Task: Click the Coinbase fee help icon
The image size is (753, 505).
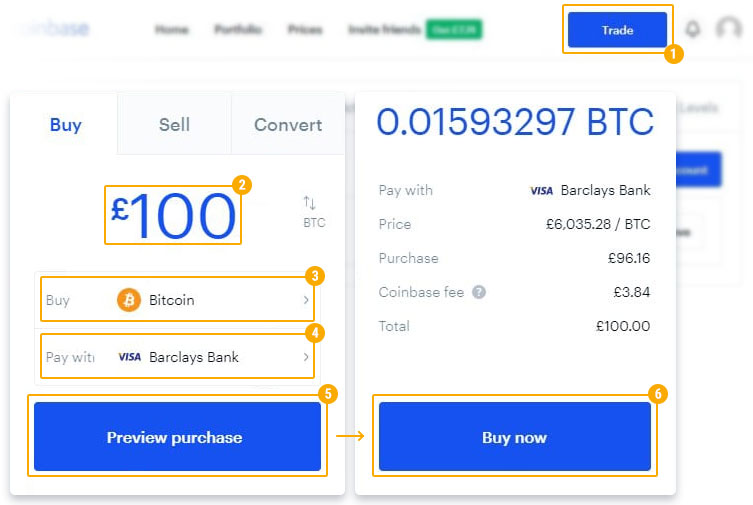Action: tap(479, 292)
